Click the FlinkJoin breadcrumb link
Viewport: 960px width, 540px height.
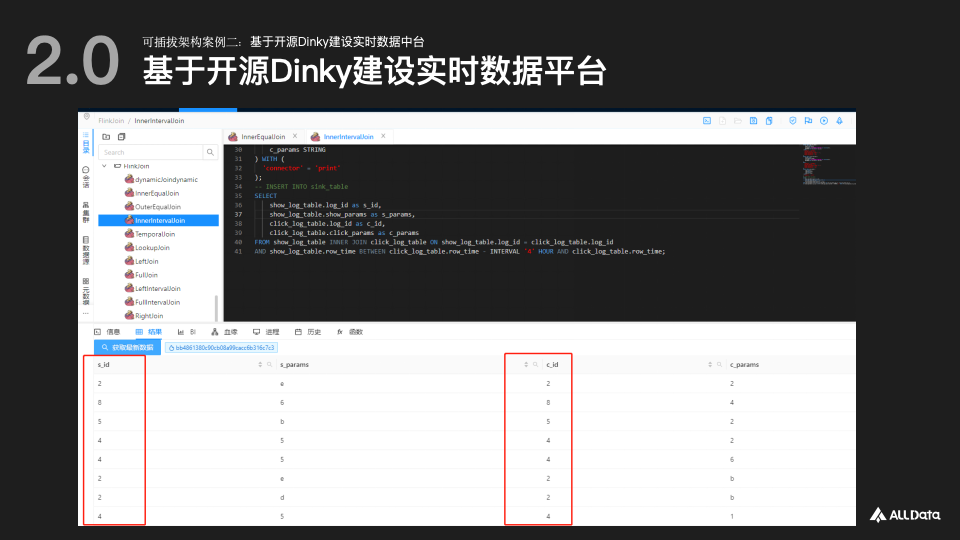coord(111,121)
